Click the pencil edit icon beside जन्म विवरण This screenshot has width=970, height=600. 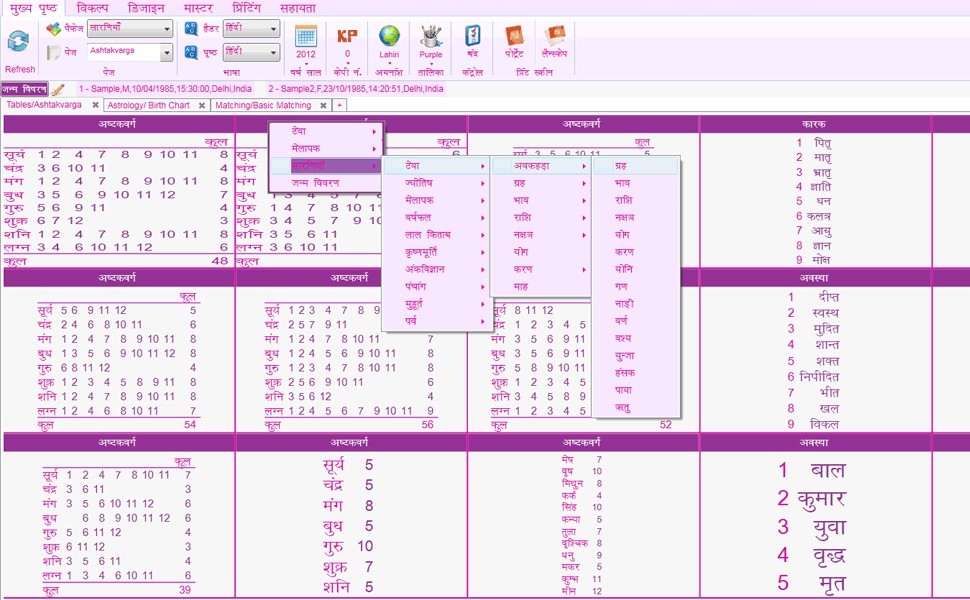pos(58,90)
